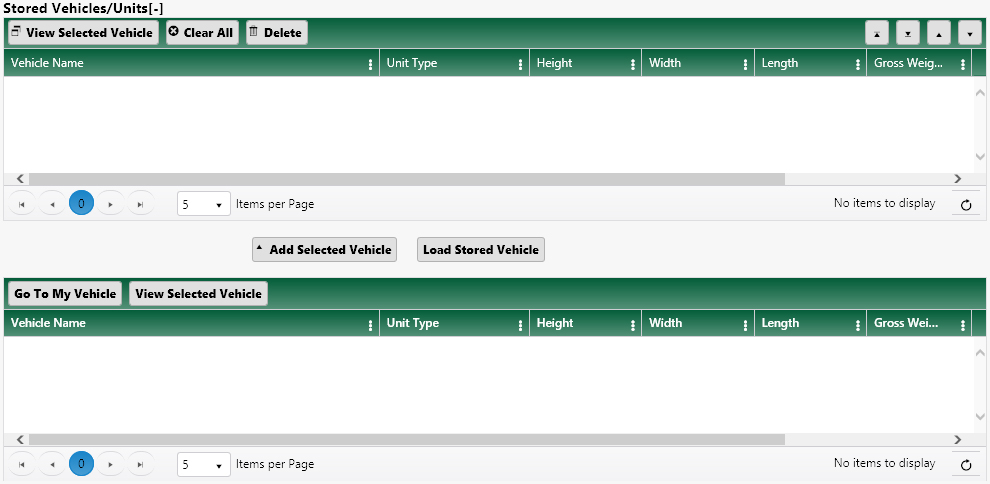The height and width of the screenshot is (484, 990).
Task: Click the Load Stored Vehicle button
Action: (480, 250)
